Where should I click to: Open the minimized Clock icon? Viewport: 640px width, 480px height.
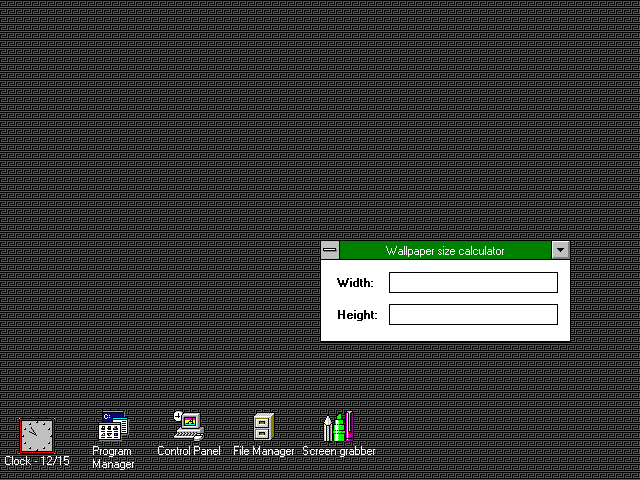36,435
